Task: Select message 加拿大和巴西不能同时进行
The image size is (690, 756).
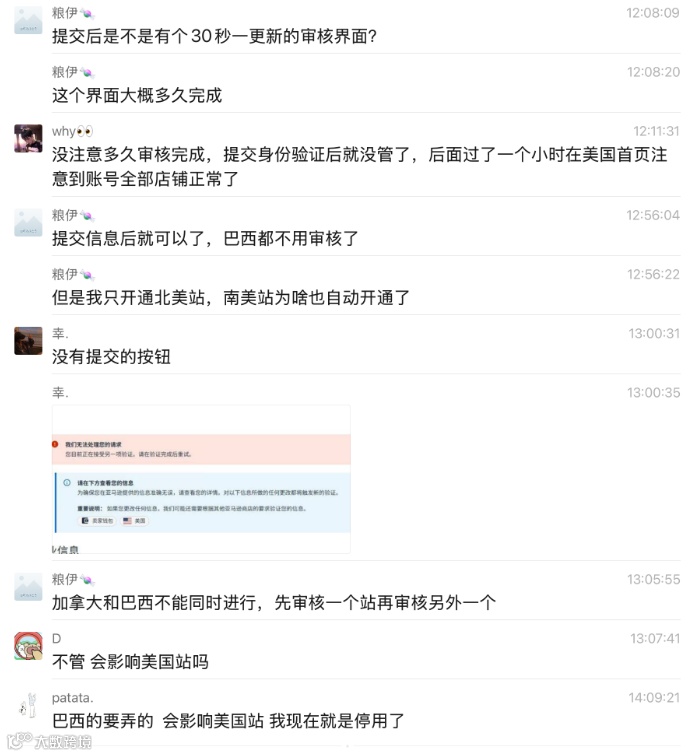Action: [x=274, y=603]
